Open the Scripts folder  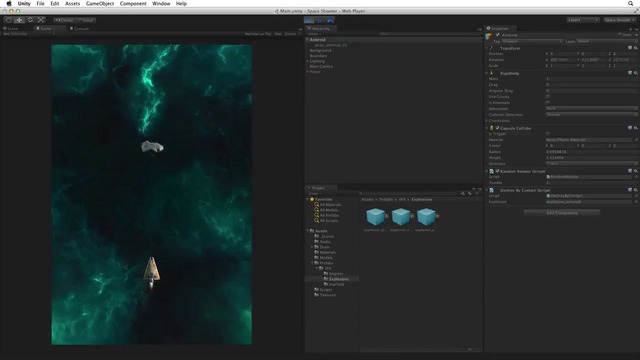pos(326,289)
